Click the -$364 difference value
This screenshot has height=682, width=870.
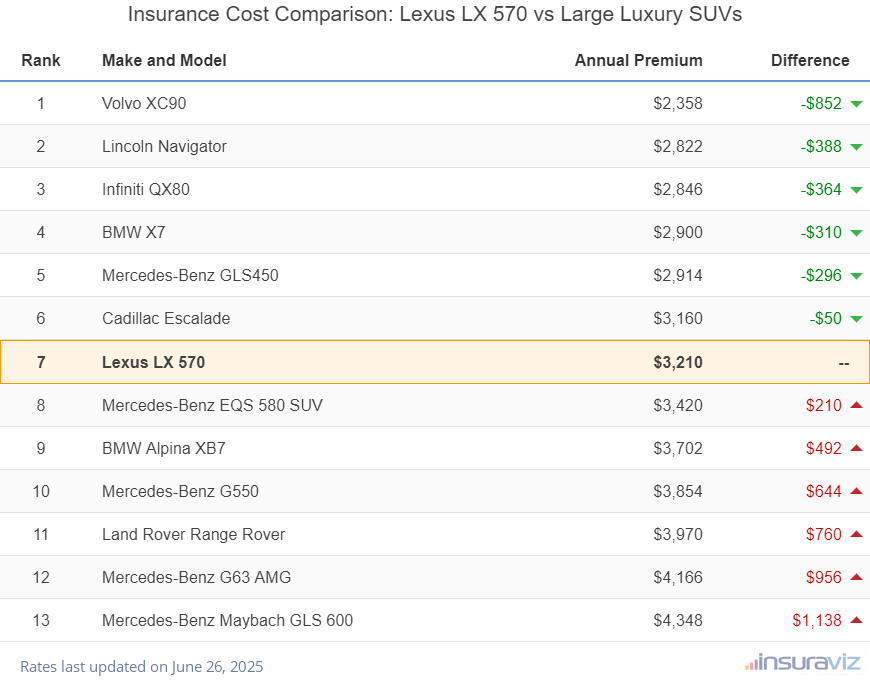[x=821, y=189]
